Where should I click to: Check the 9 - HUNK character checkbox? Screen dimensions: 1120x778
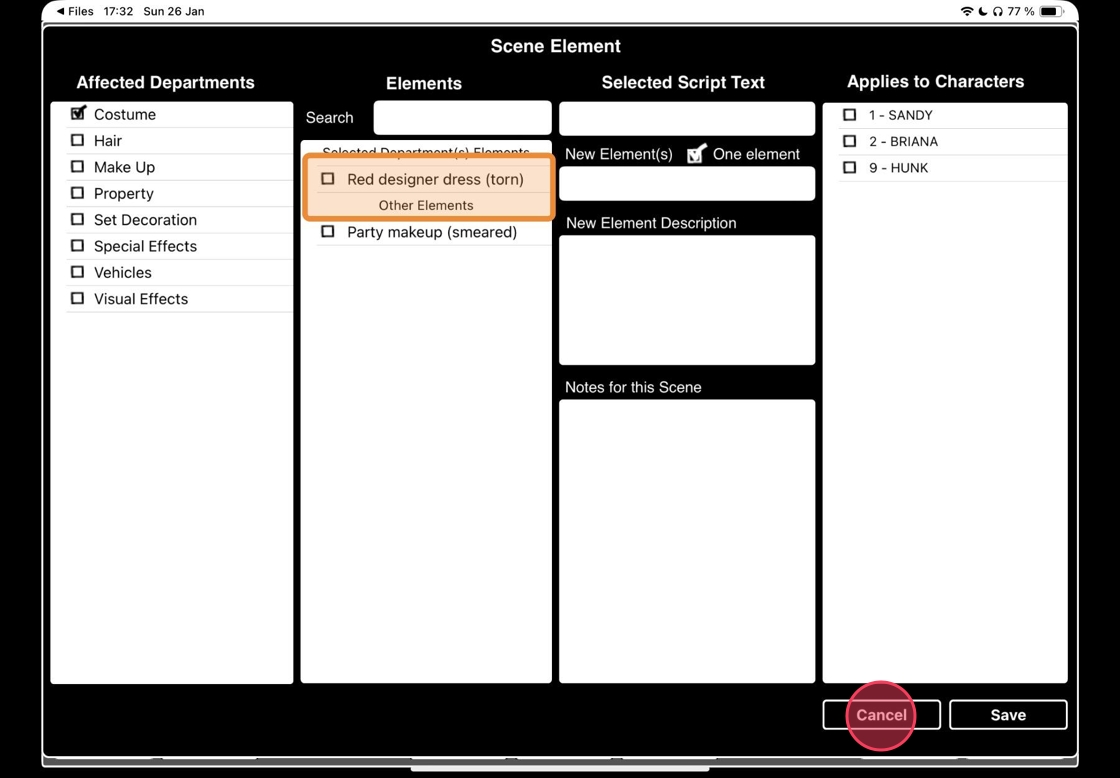coord(849,167)
